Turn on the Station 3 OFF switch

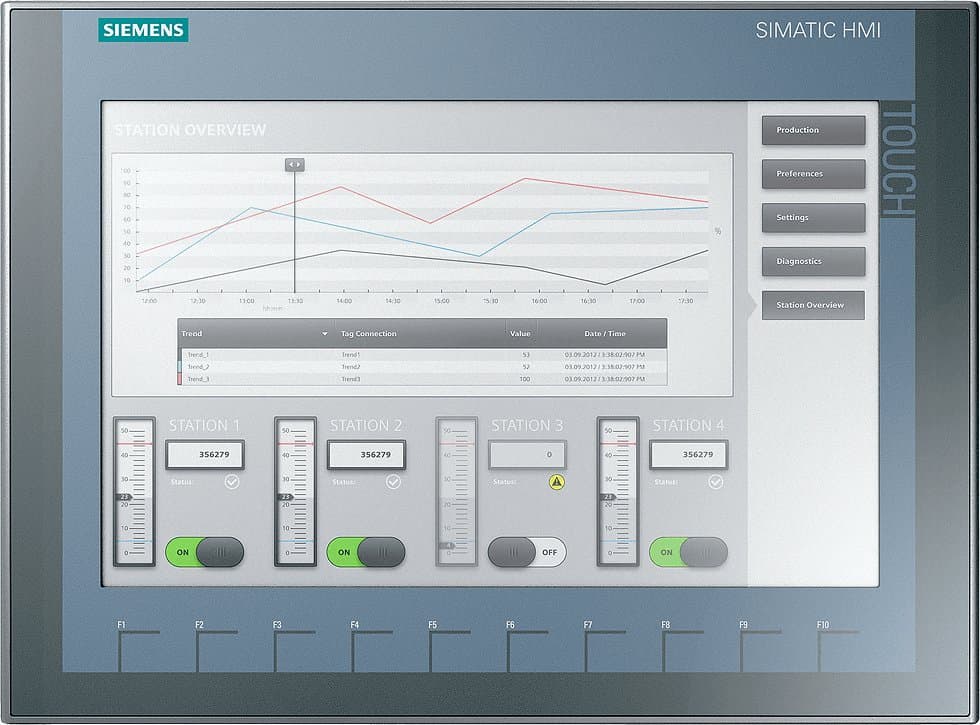tap(527, 552)
